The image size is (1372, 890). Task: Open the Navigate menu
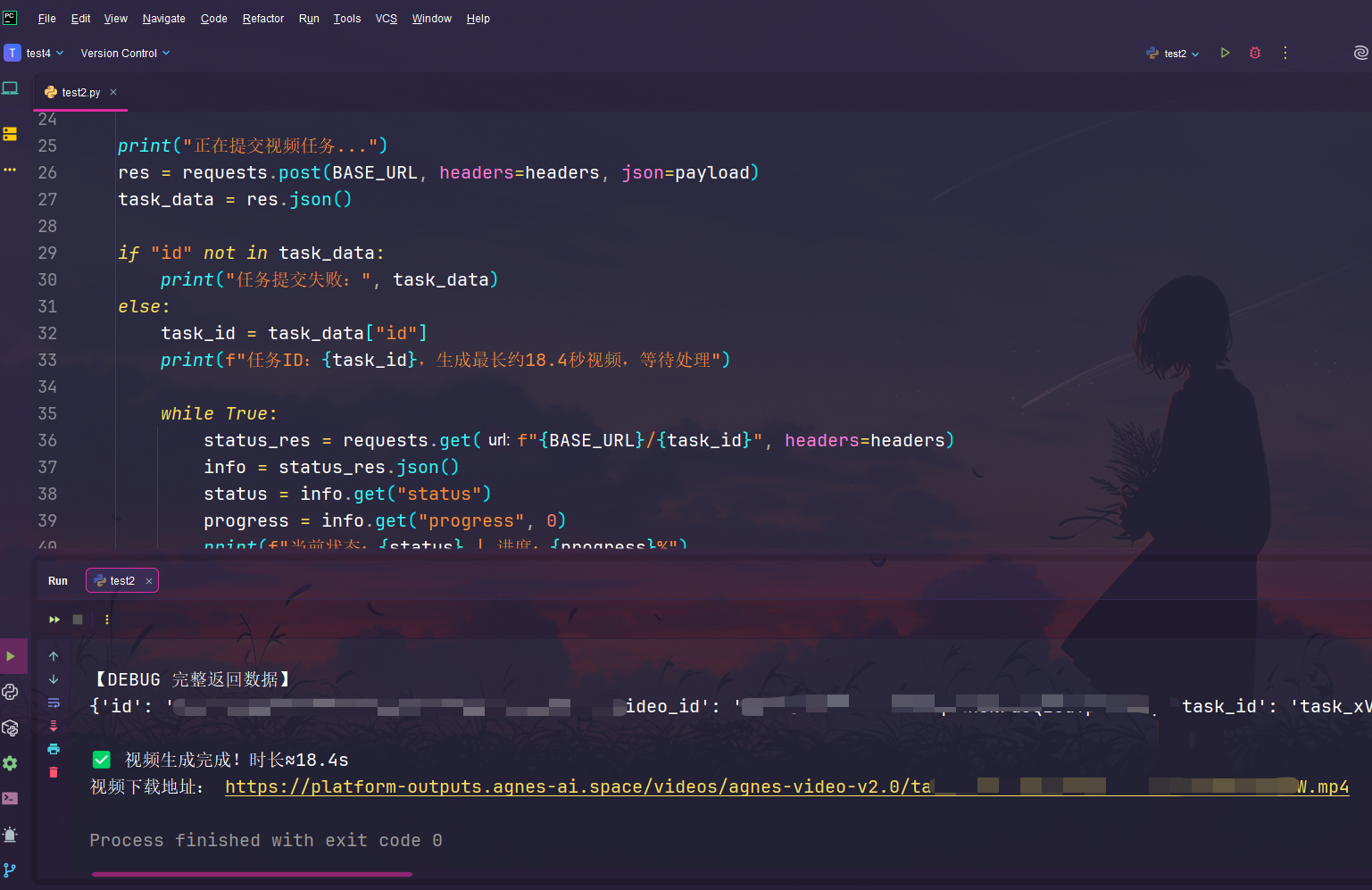point(164,19)
